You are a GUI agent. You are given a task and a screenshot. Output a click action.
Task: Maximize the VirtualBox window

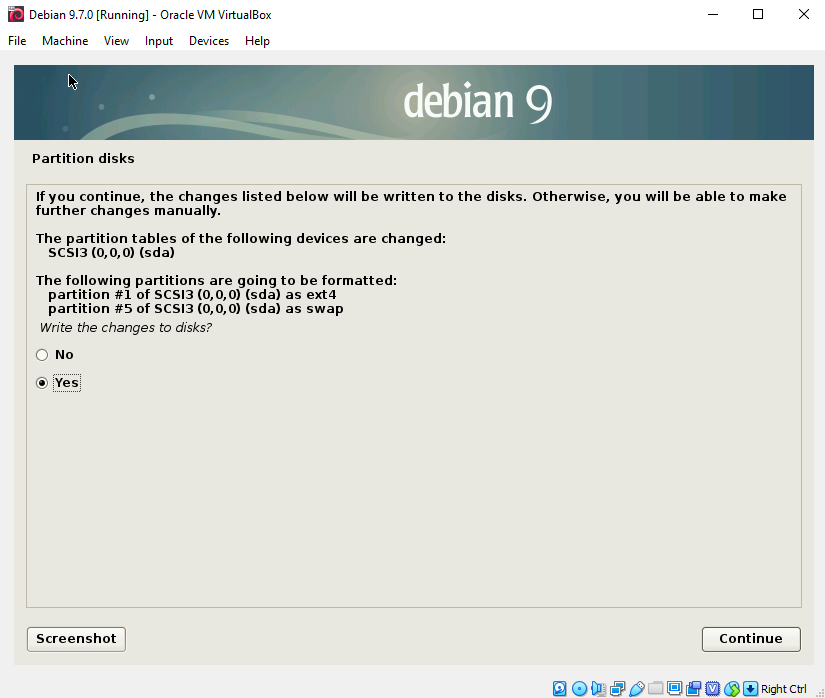coord(758,14)
